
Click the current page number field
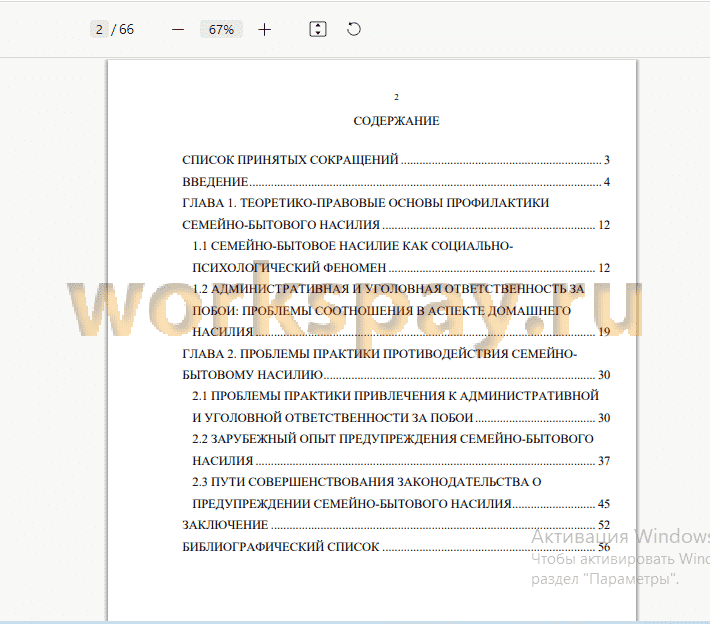(99, 29)
